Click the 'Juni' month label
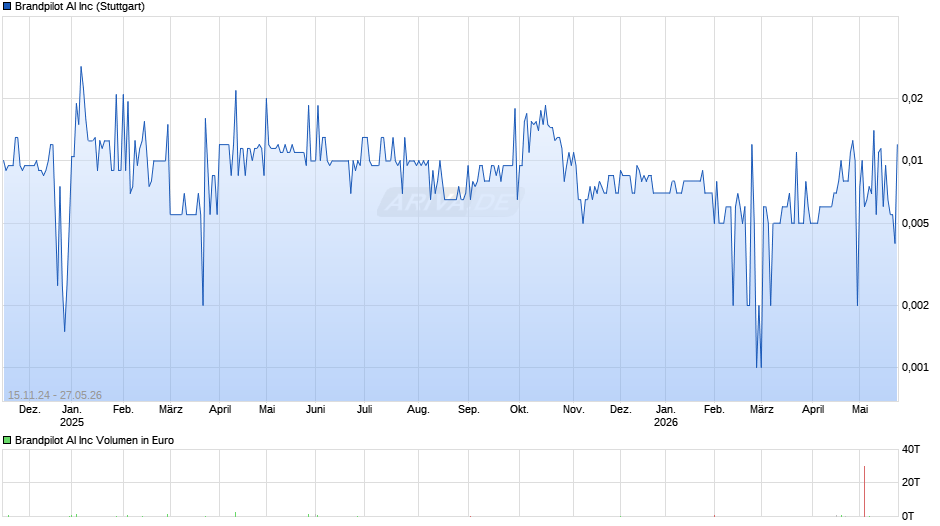 [315, 410]
